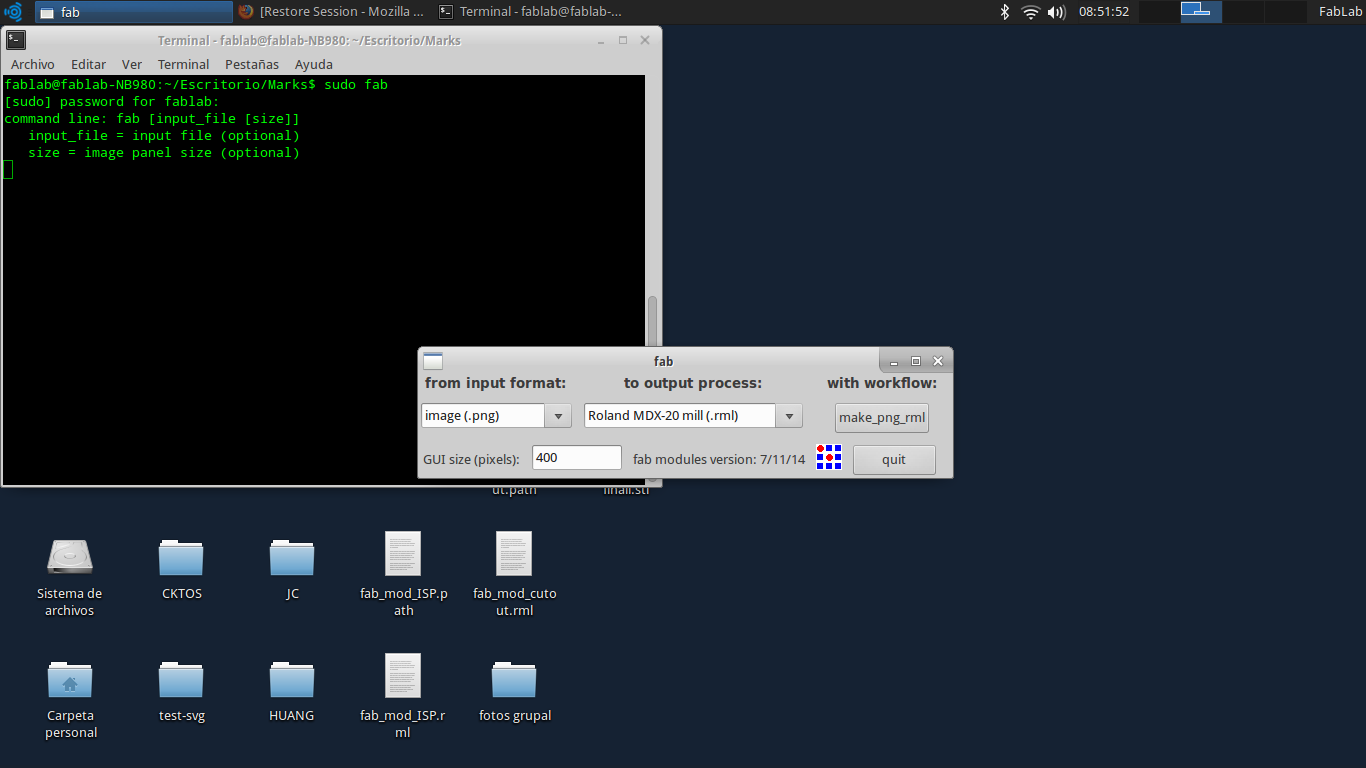Open the Ver menu in Terminal

pyautogui.click(x=132, y=64)
